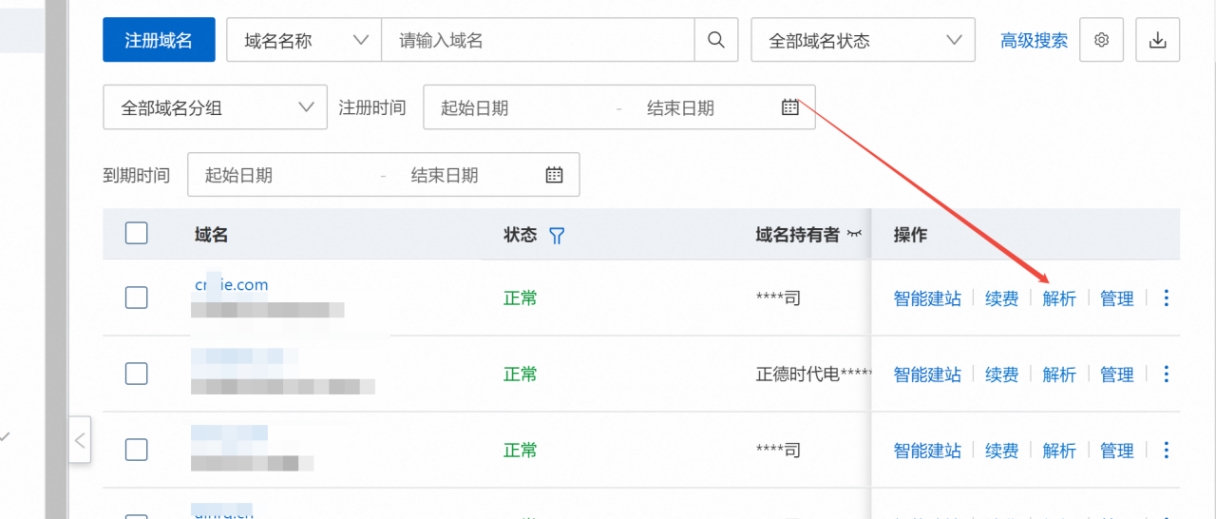Open more actions menu for first domain
The width and height of the screenshot is (1217, 519).
[1166, 298]
